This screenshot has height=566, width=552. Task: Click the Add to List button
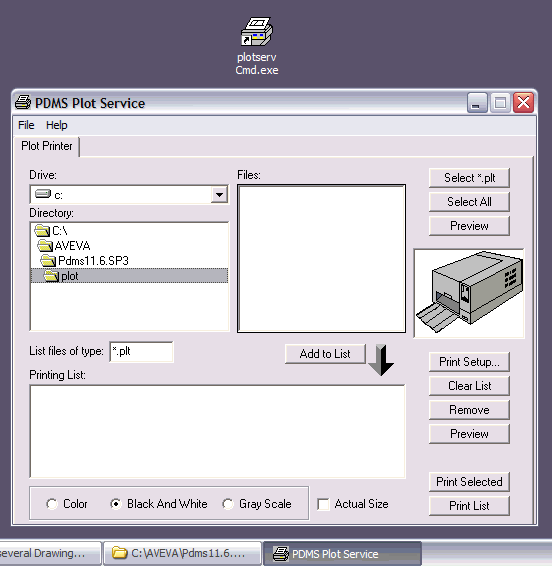[x=325, y=354]
